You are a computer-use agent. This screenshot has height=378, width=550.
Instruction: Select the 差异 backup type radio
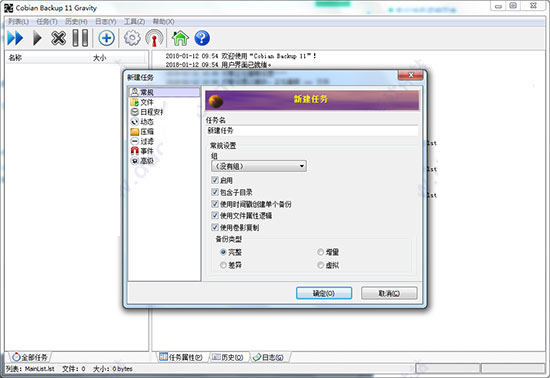223,265
